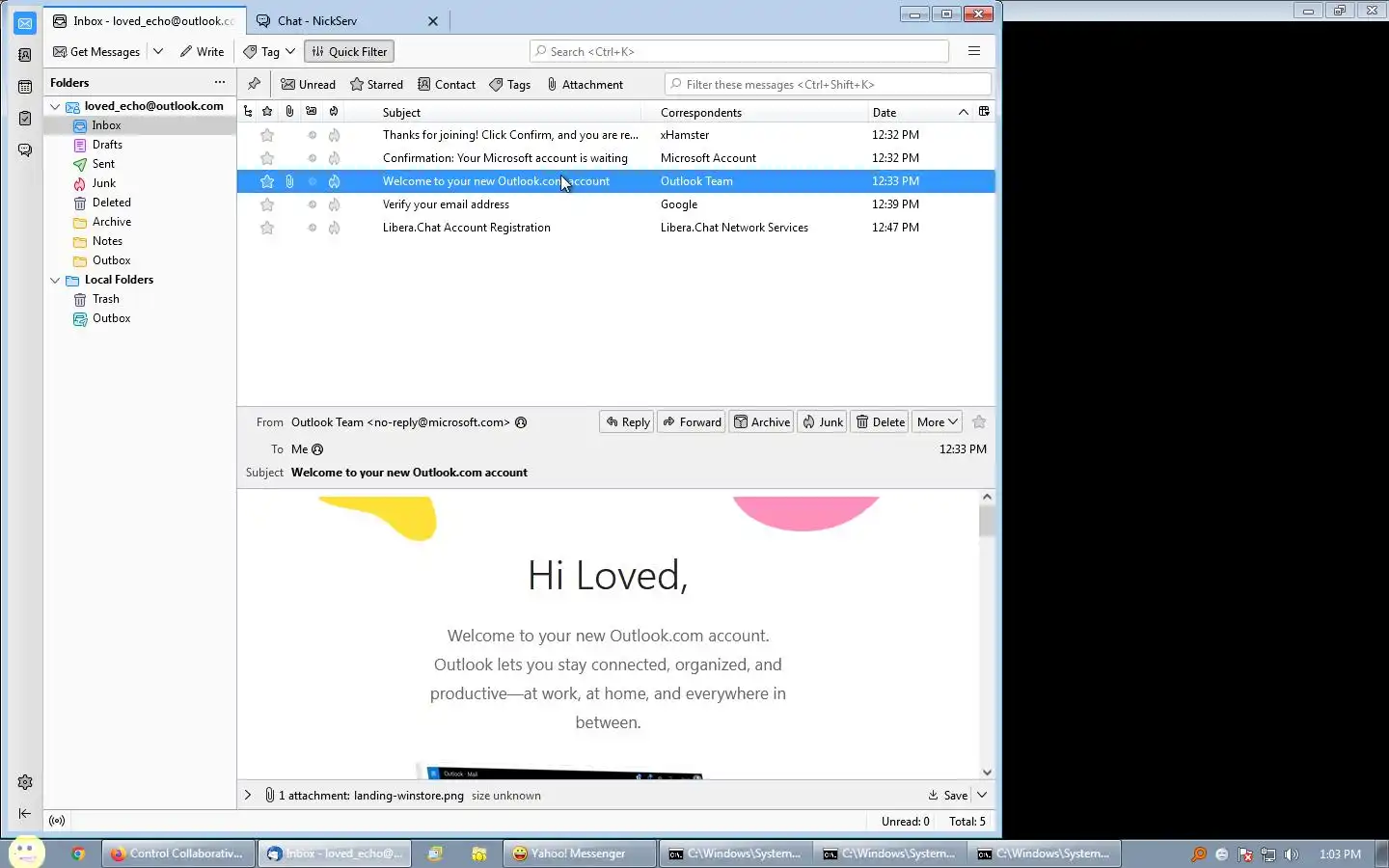Screen dimensions: 1389x868
Task: Collapse the spaces toolbar arrow icon
Action: [25, 814]
